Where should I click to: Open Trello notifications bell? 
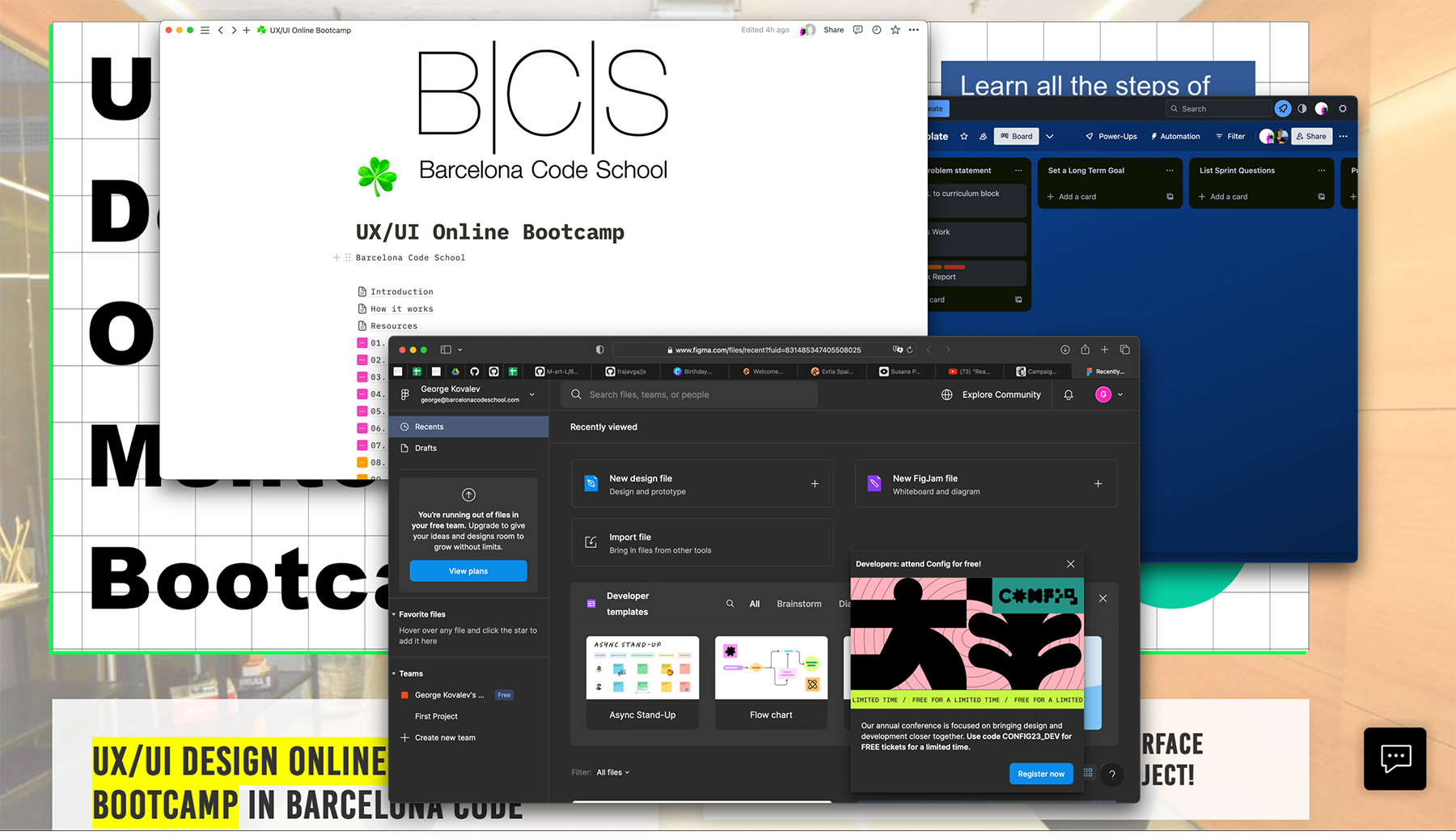pos(1283,108)
